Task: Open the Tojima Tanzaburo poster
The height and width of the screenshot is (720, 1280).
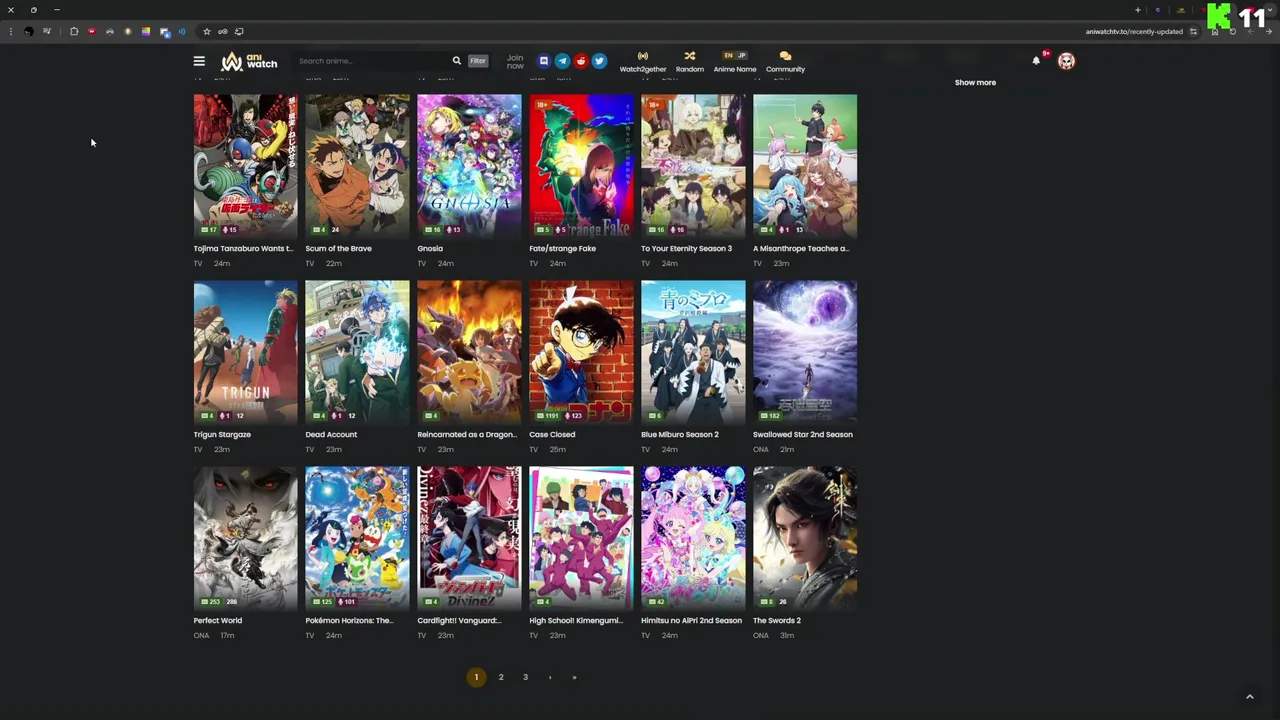Action: tap(245, 166)
